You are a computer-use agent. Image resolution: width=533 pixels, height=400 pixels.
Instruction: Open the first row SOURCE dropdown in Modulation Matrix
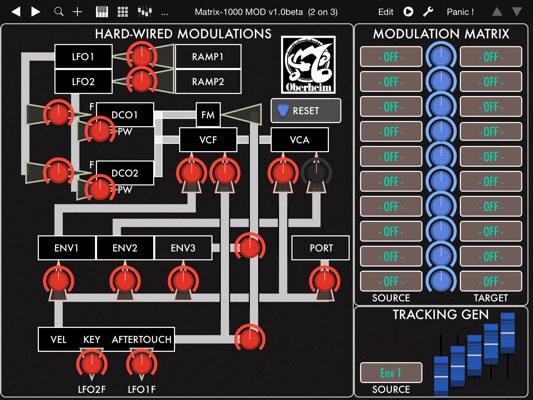click(x=391, y=57)
